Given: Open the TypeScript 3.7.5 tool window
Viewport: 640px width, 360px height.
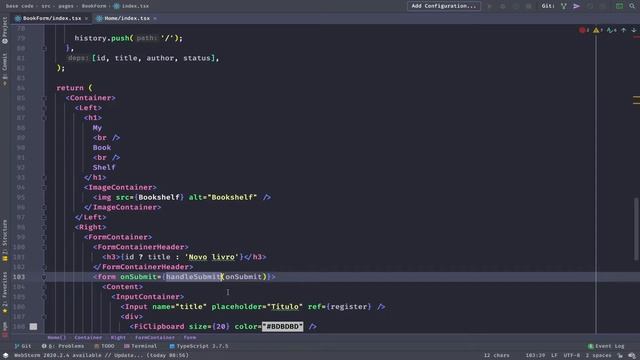Looking at the screenshot, I should (x=199, y=346).
